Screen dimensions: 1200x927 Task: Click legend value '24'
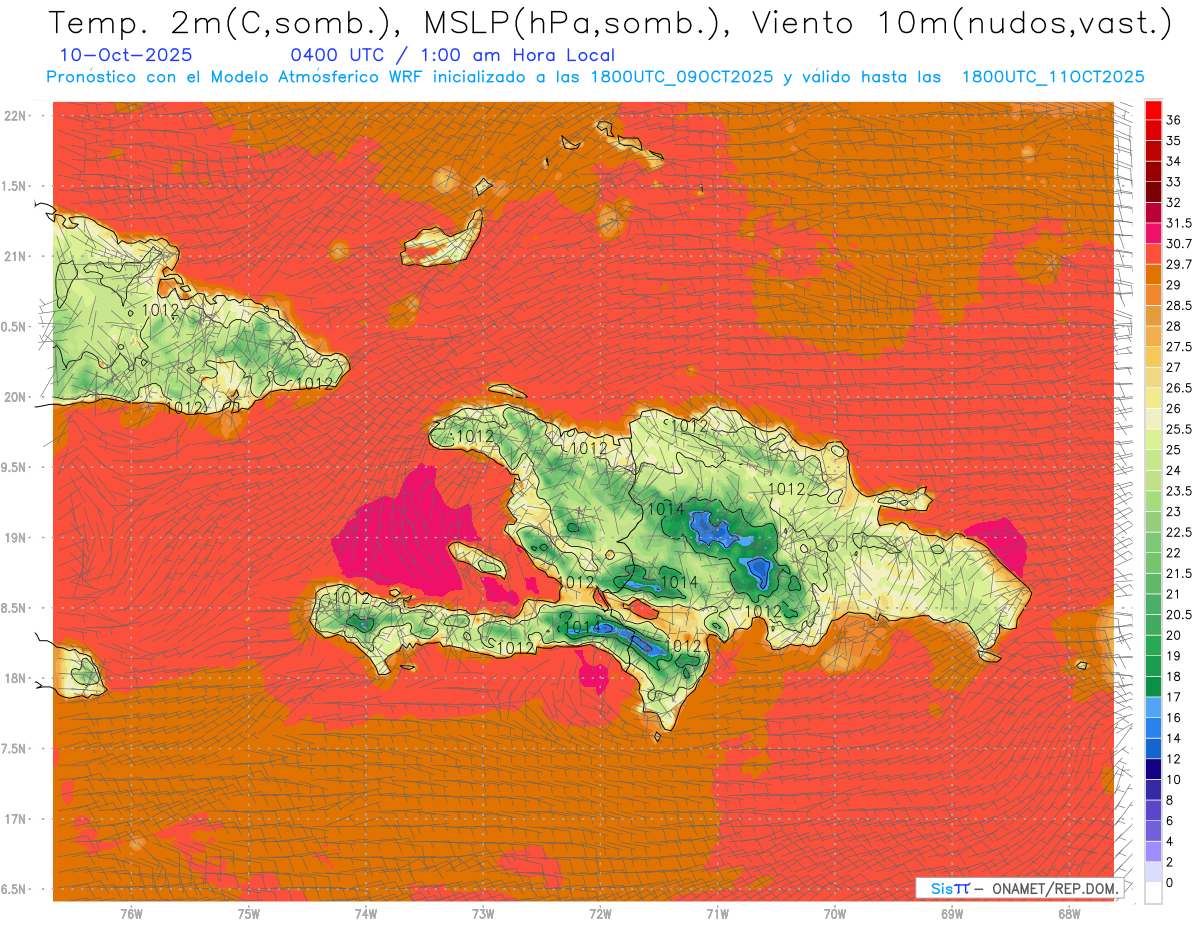[x=1174, y=470]
